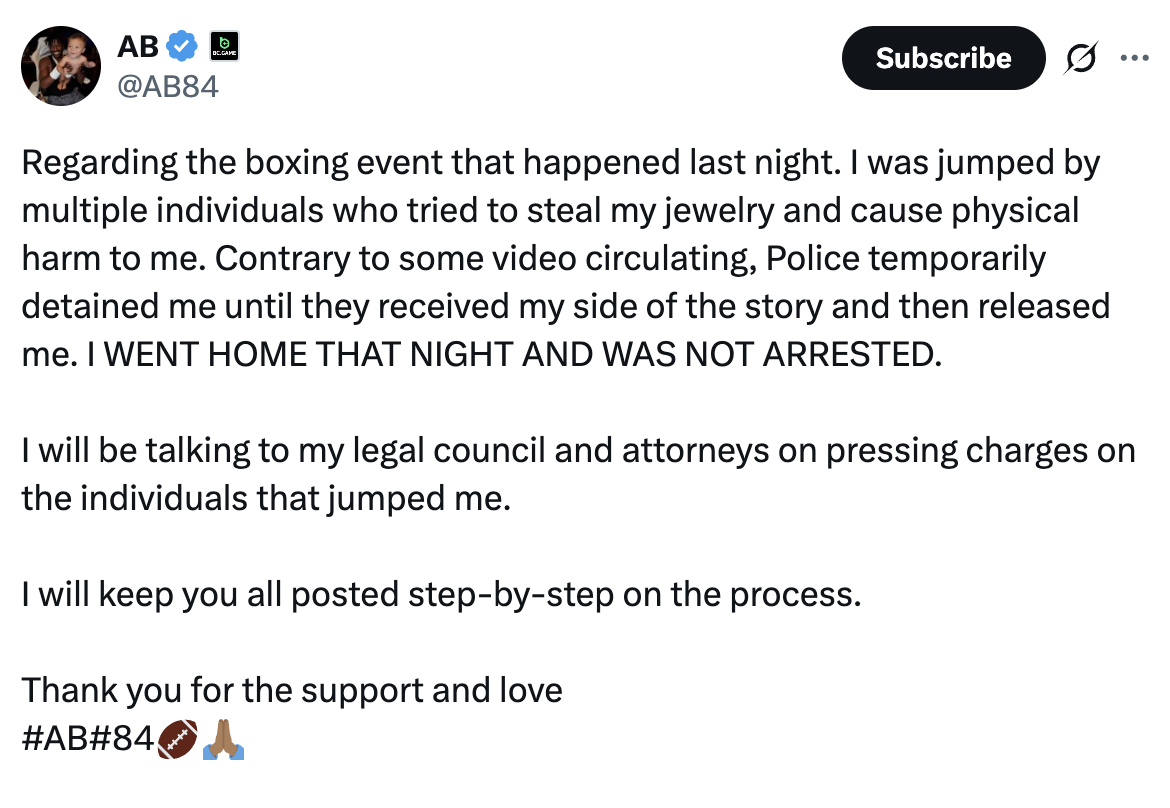Image resolution: width=1170 pixels, height=808 pixels.
Task: Click the praying hands emoji
Action: click(x=224, y=739)
